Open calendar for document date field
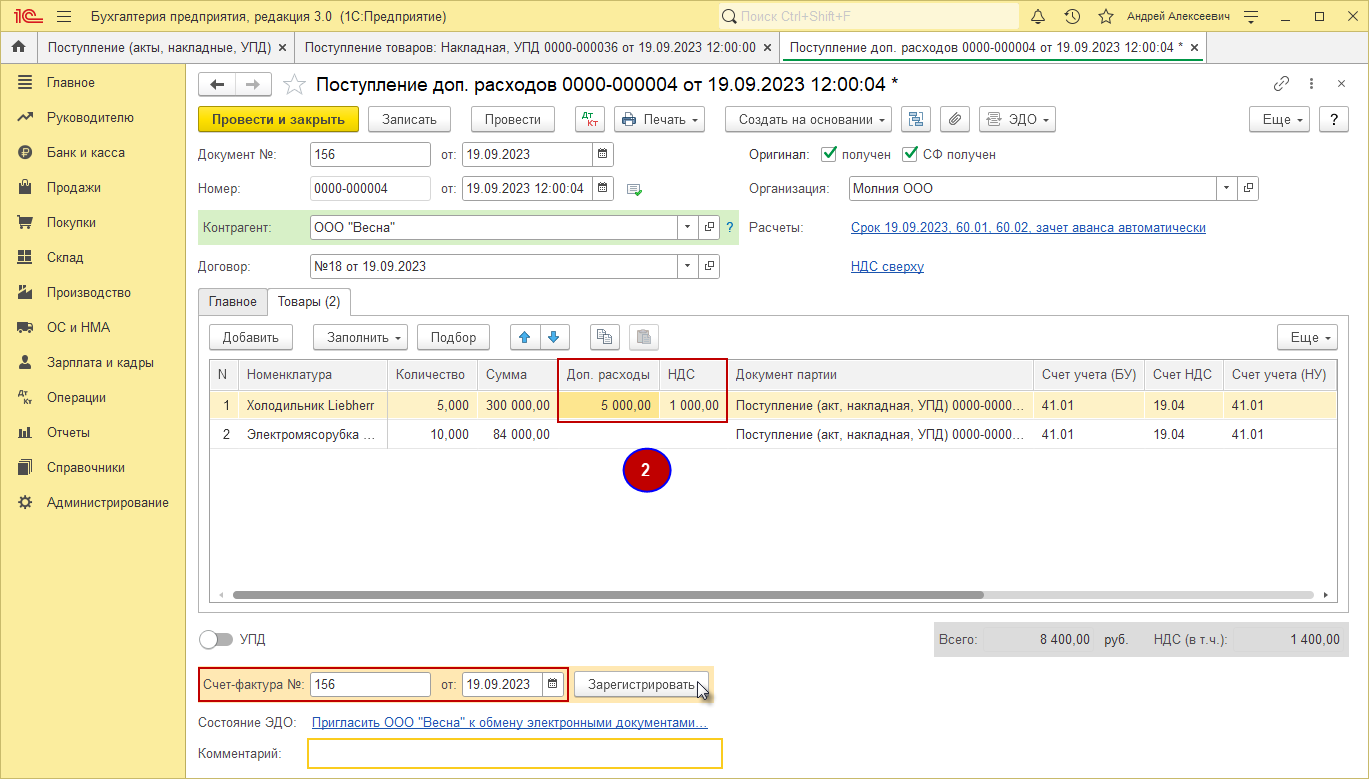1369x779 pixels. [603, 155]
